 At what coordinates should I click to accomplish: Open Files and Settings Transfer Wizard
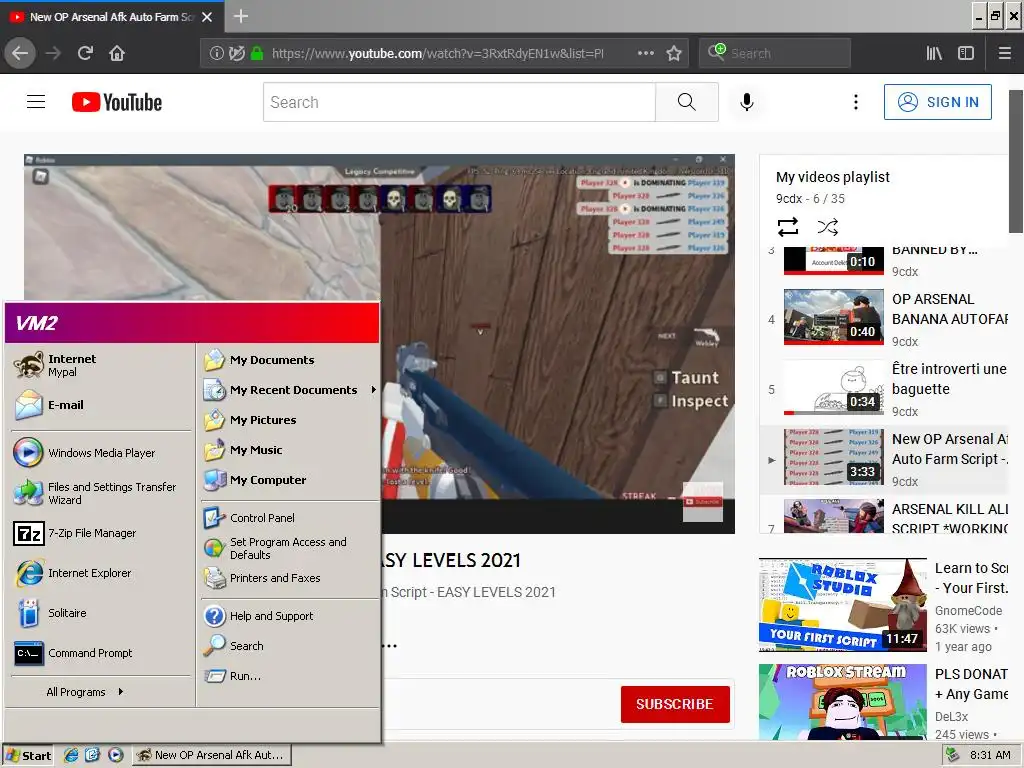coord(101,493)
